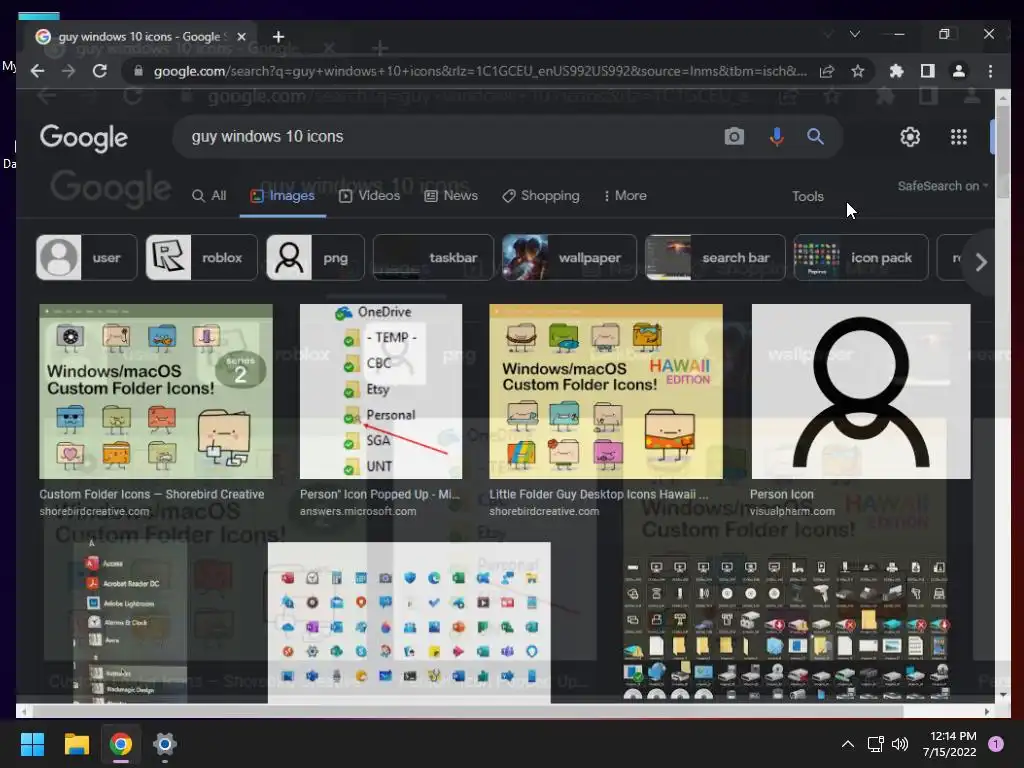Open the Tools filter options
This screenshot has width=1024, height=768.
point(808,196)
